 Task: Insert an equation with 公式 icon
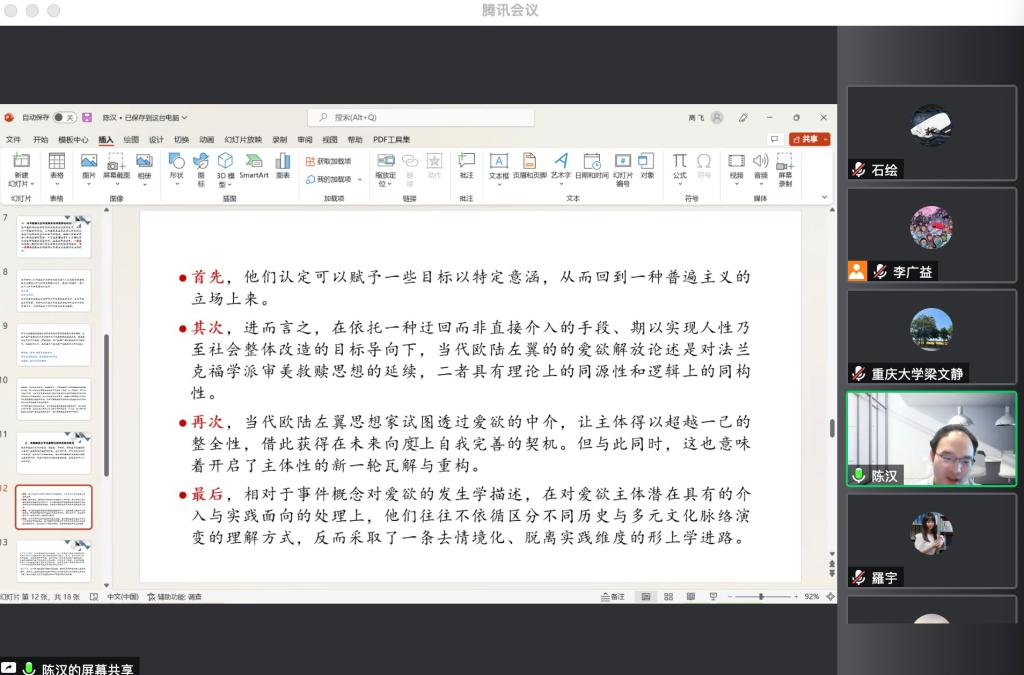click(679, 165)
